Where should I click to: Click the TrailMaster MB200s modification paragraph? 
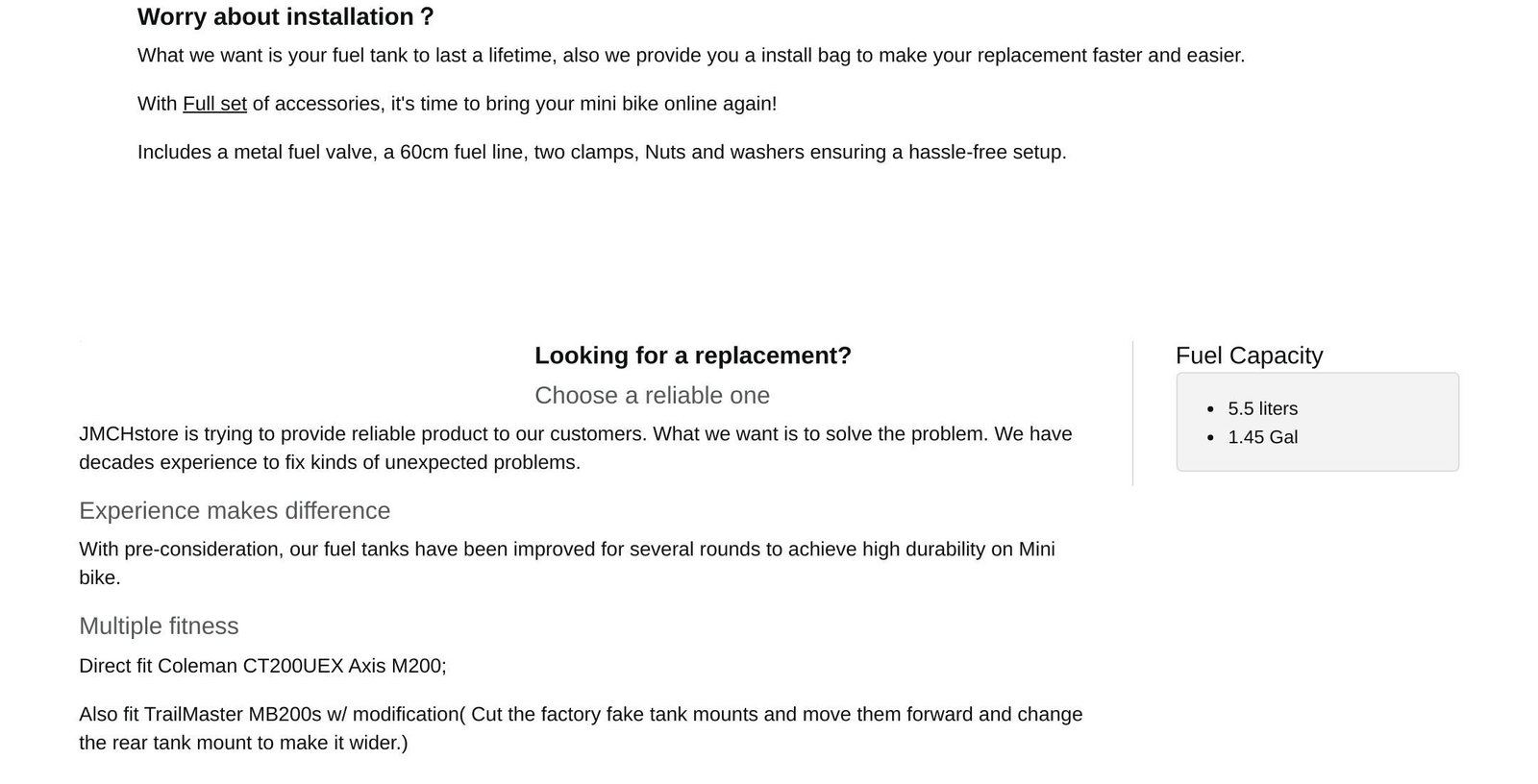point(581,728)
